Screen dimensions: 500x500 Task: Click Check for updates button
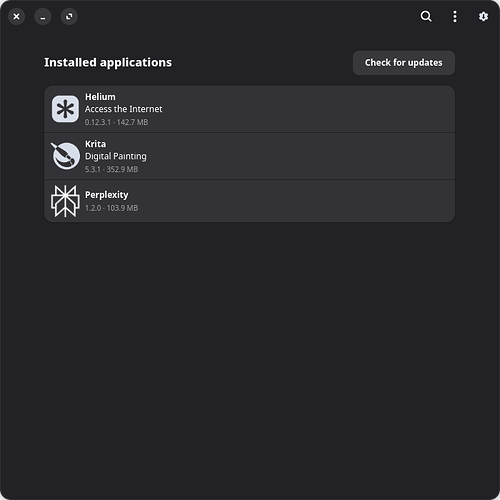coord(404,63)
